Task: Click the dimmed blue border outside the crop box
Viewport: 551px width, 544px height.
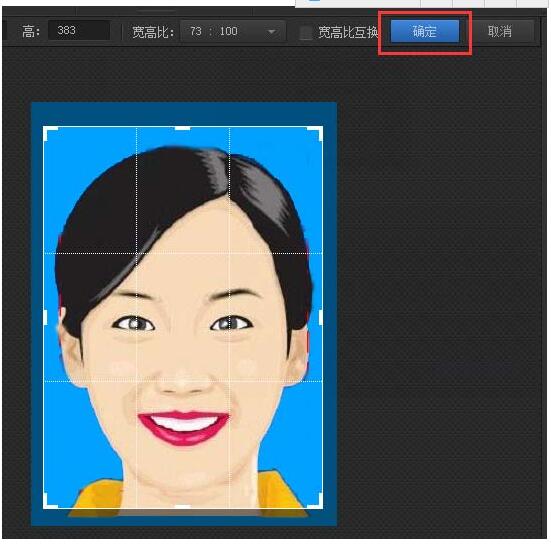Action: (x=183, y=114)
